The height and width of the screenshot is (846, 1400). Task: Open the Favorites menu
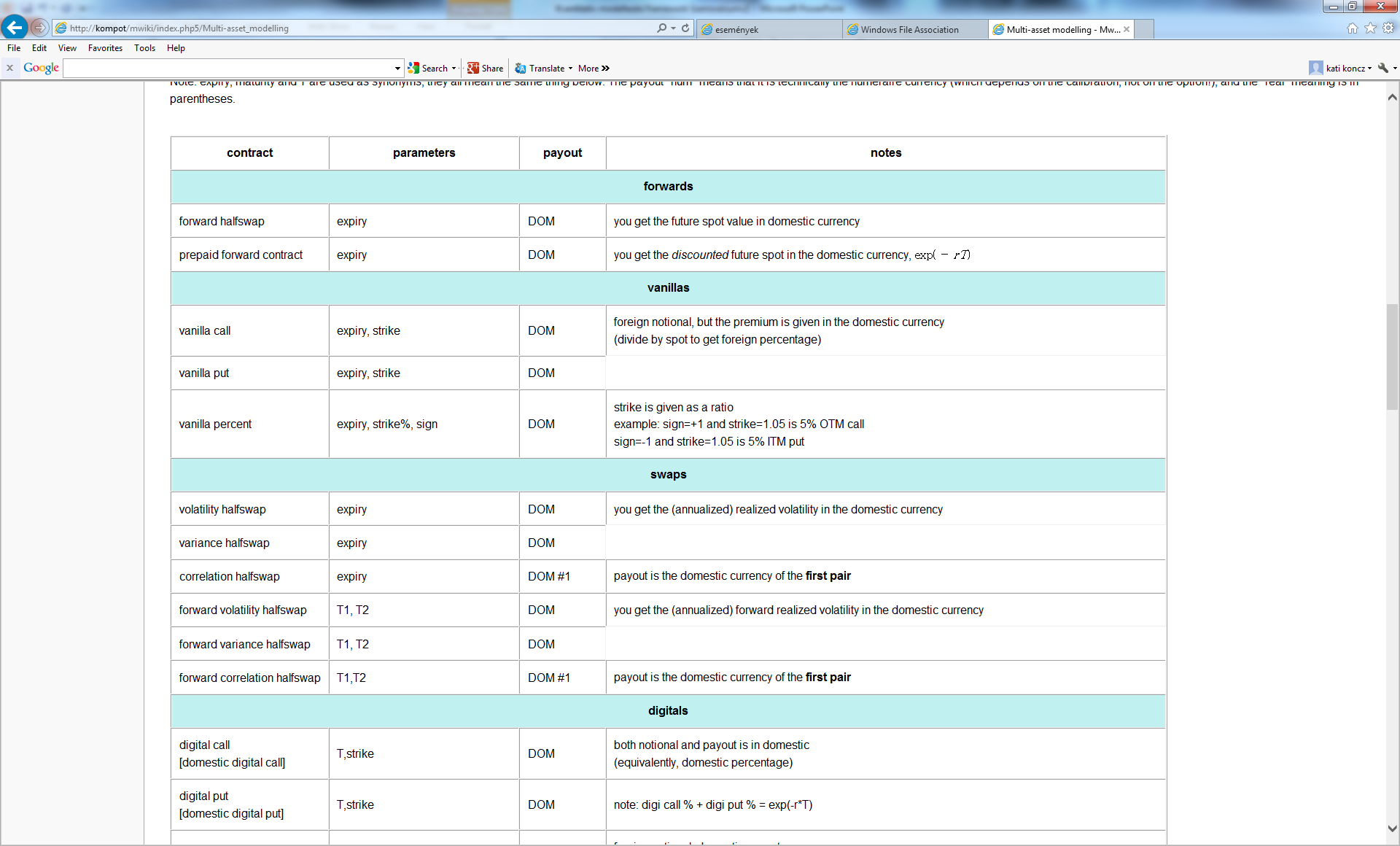click(x=105, y=48)
